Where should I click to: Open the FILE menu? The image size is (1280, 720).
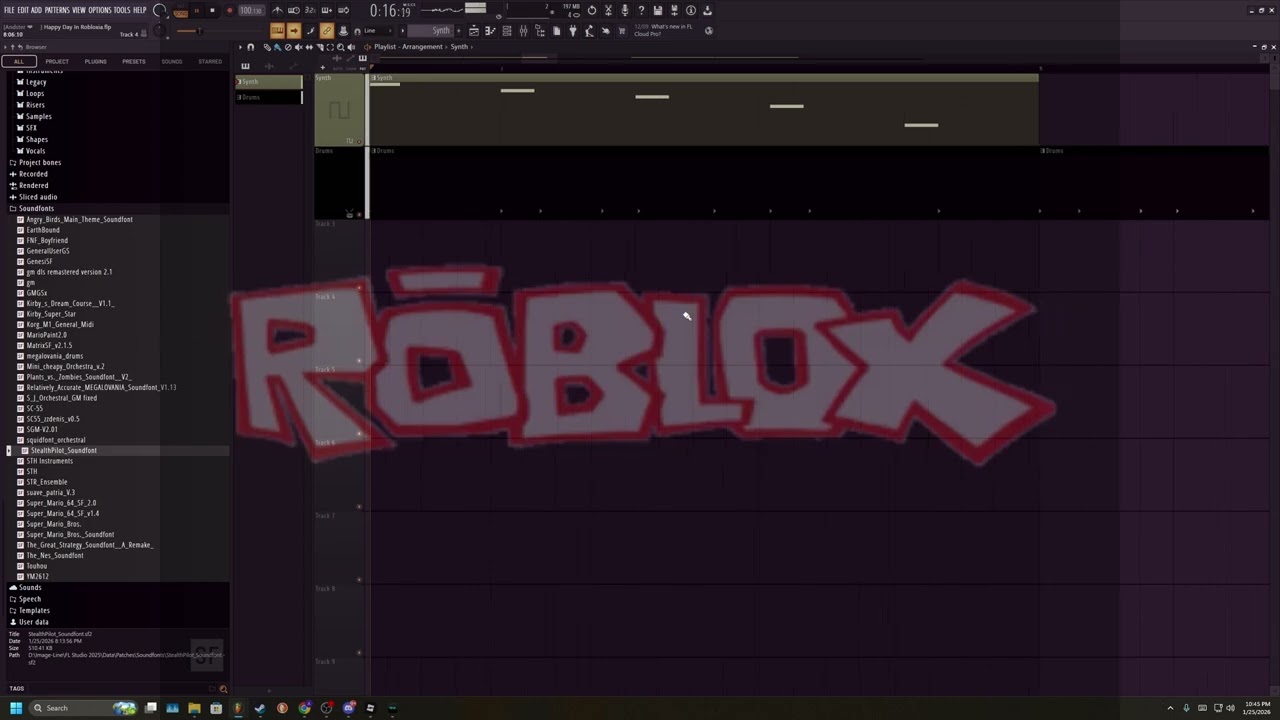[10, 10]
